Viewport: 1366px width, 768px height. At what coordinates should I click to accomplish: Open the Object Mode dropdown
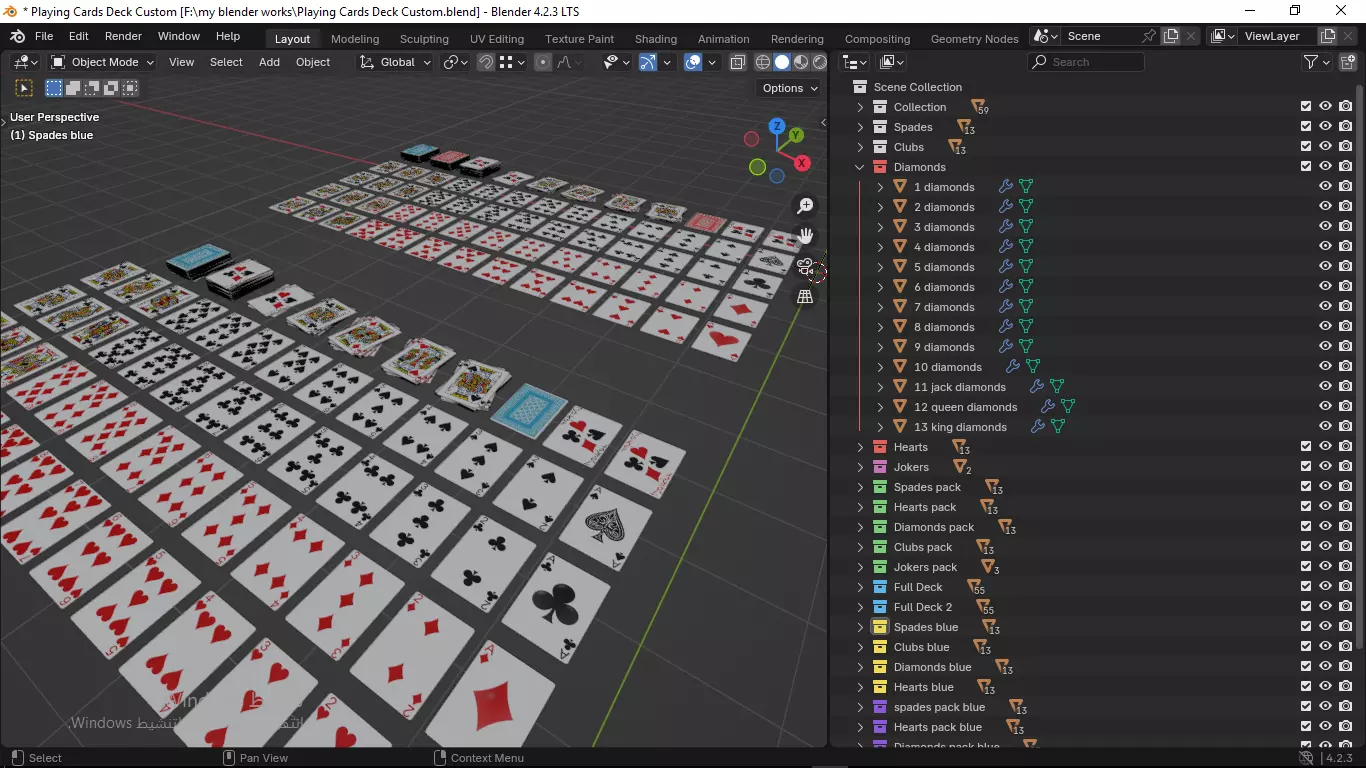103,62
